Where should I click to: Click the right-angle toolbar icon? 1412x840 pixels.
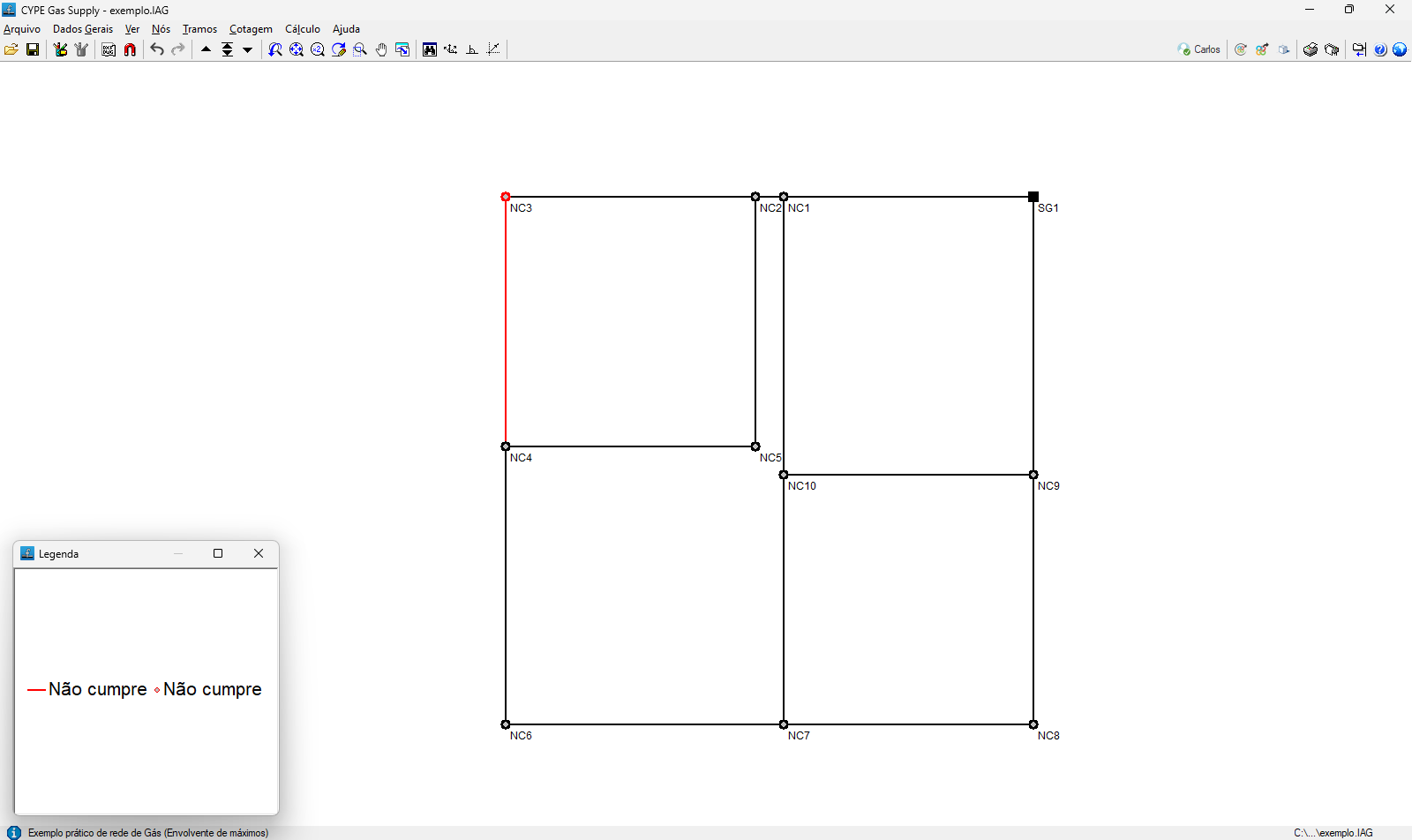click(472, 49)
